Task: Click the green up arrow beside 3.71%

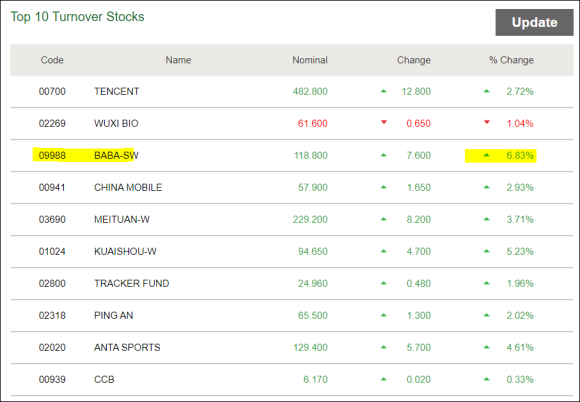Action: click(x=487, y=219)
